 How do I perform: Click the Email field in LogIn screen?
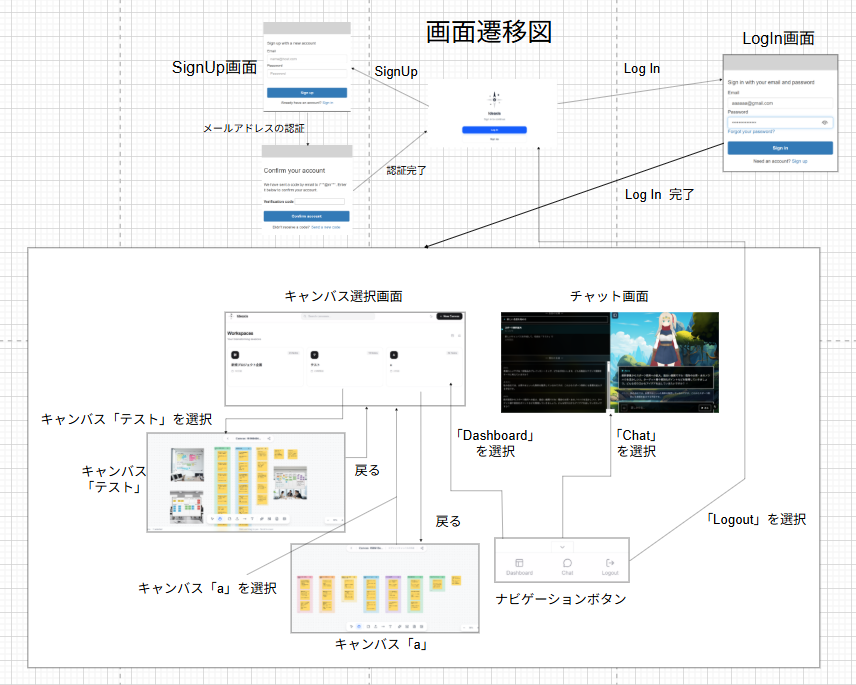tap(780, 103)
